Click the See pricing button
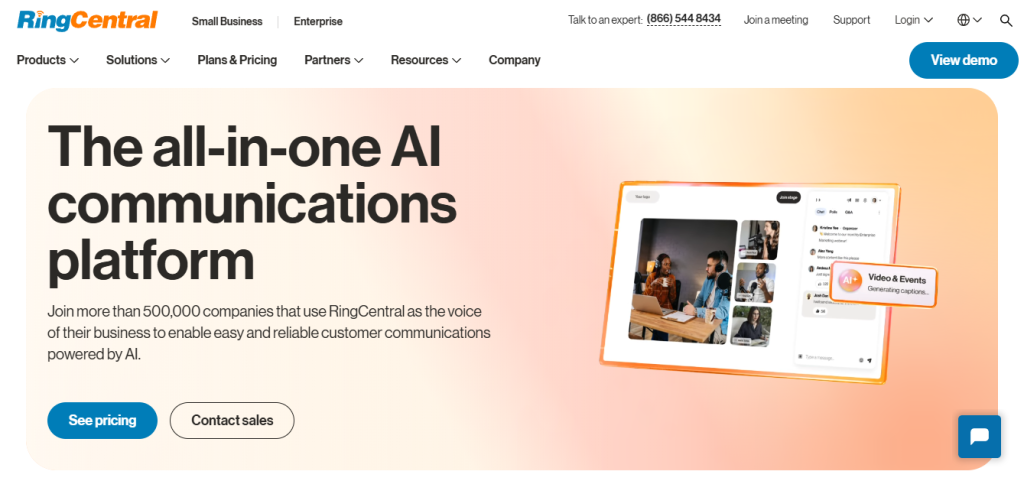1024x481 pixels. (x=103, y=420)
